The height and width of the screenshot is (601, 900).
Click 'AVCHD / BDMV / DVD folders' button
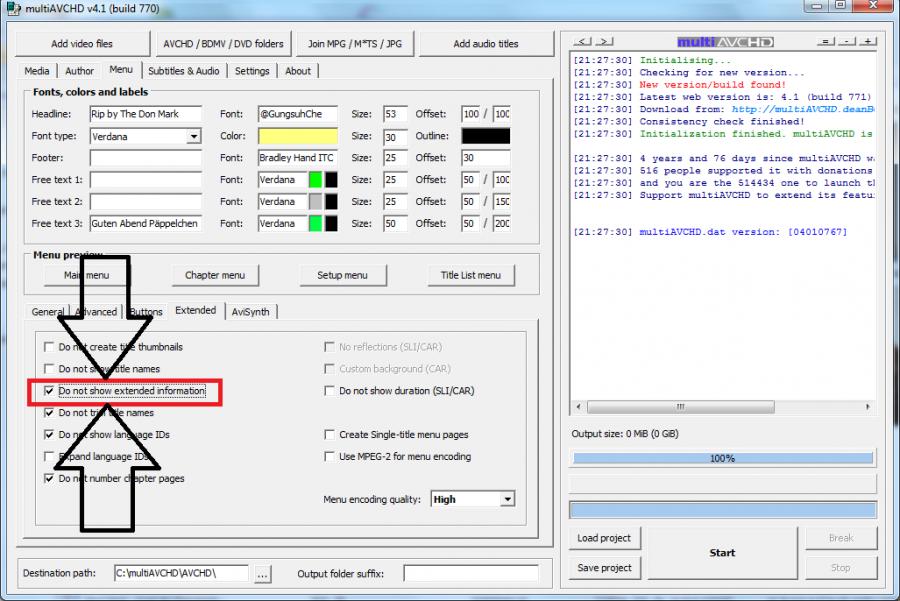click(223, 44)
